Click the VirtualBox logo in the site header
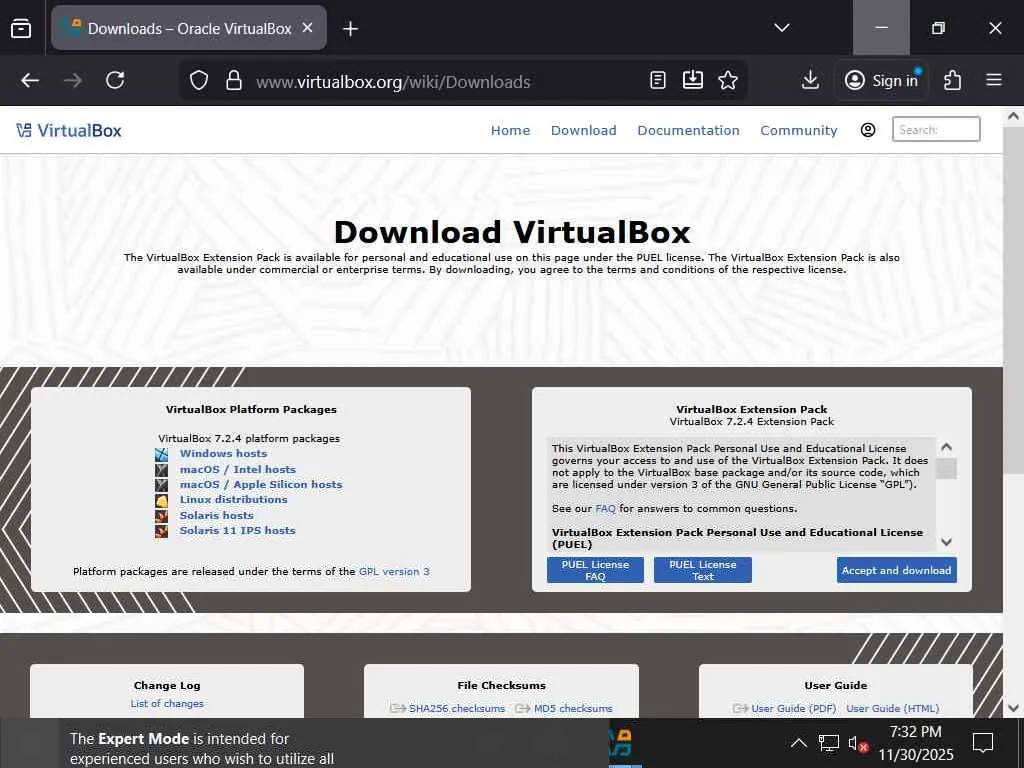This screenshot has width=1024, height=768. point(69,131)
